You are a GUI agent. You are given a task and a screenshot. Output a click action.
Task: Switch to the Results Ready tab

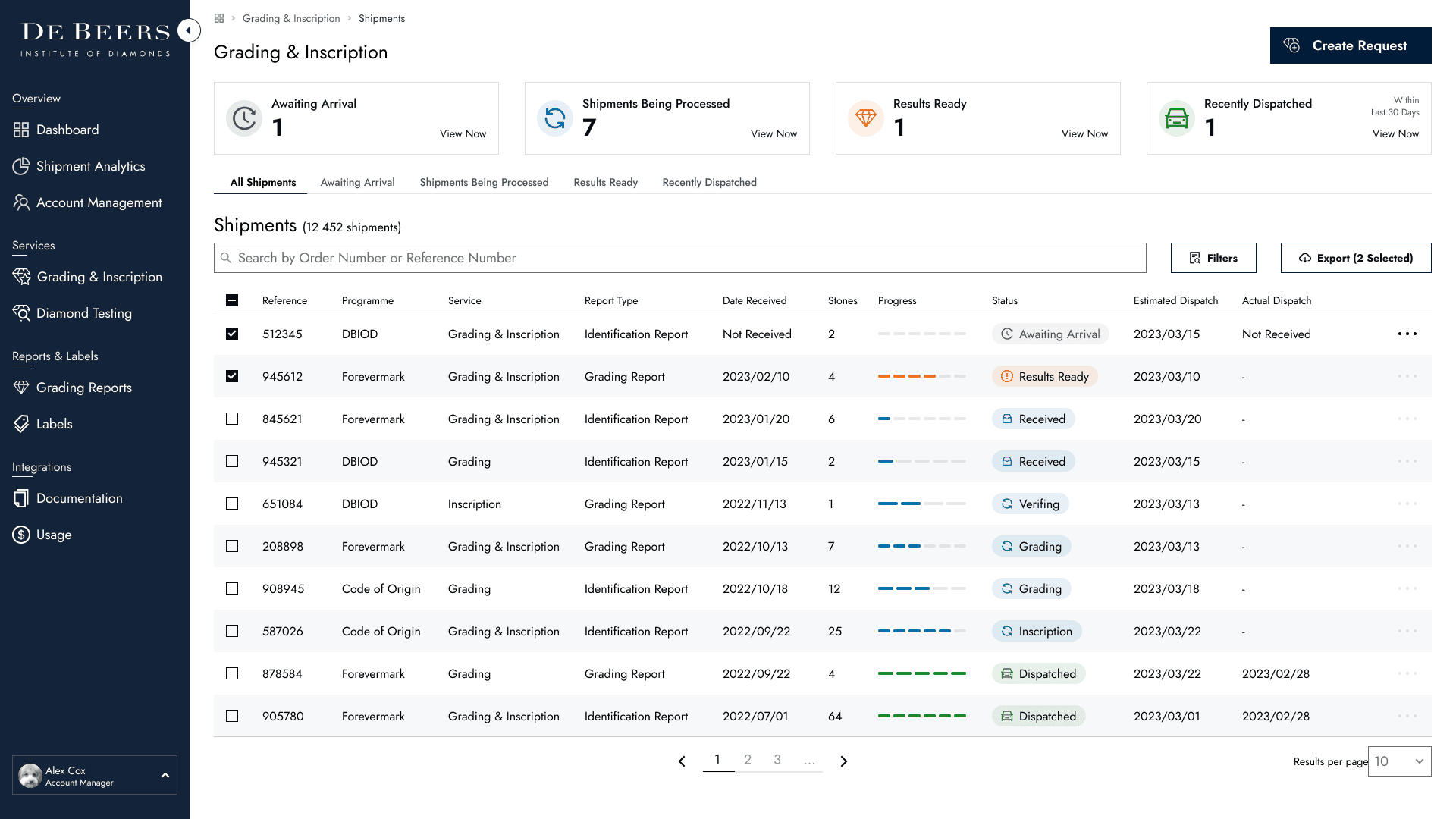pyautogui.click(x=605, y=182)
